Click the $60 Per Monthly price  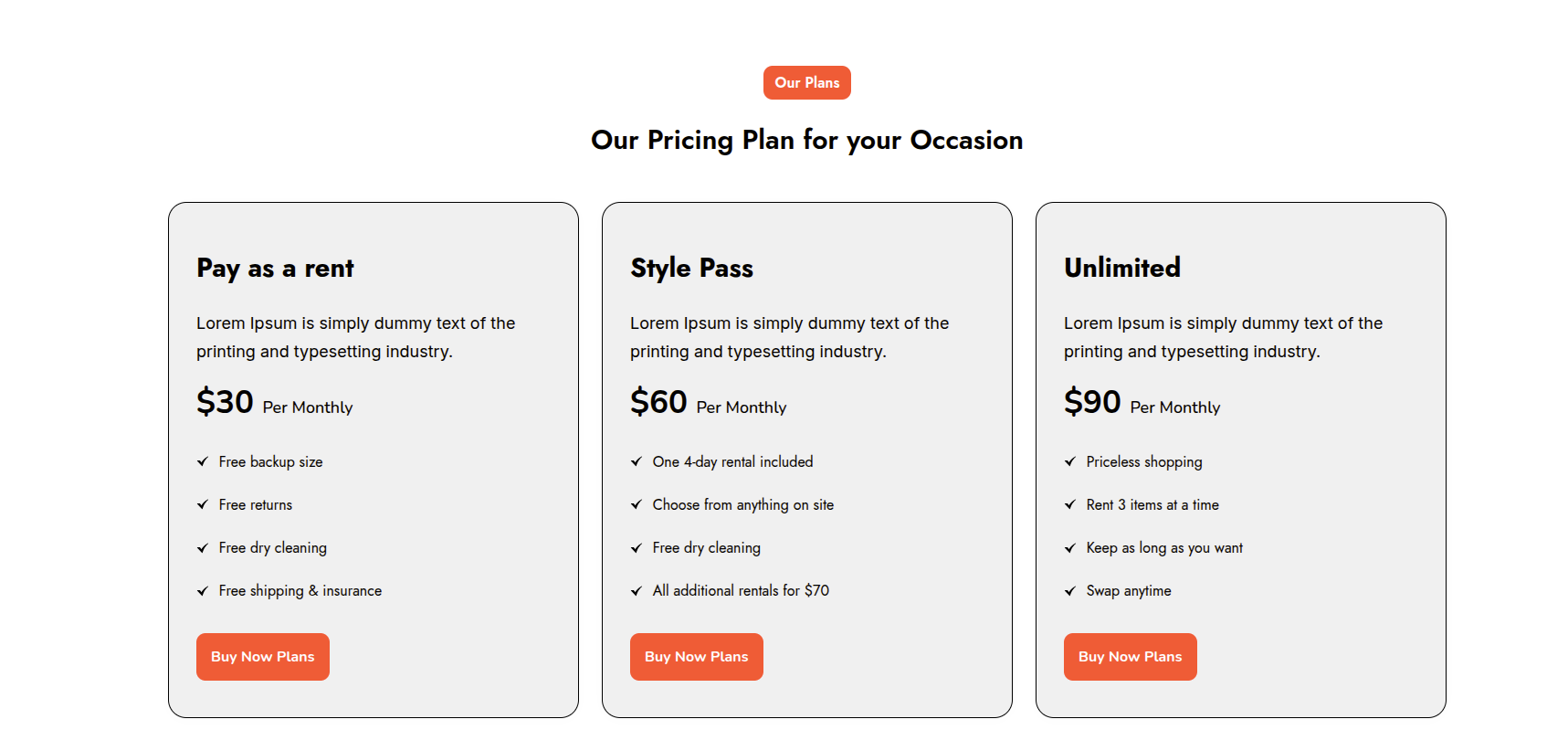point(708,403)
